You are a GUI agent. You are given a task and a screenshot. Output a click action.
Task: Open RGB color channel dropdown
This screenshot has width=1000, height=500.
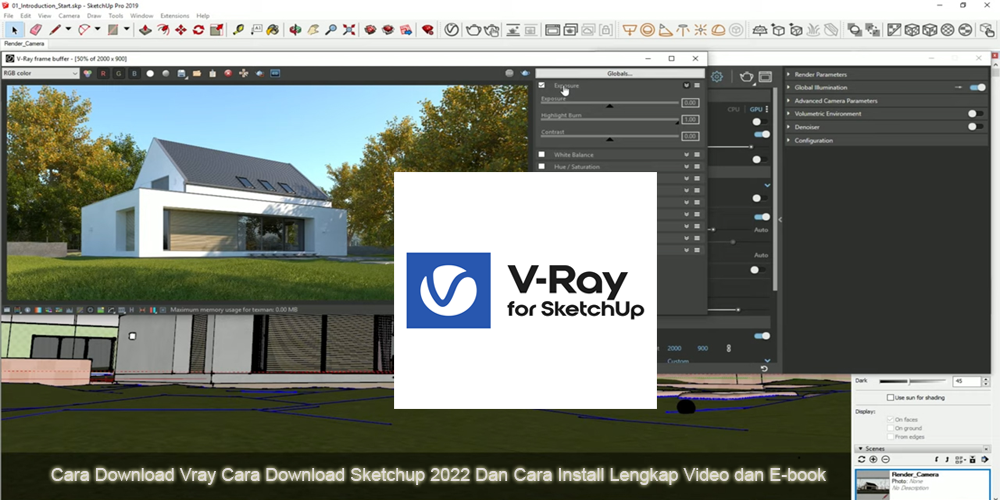tap(40, 73)
